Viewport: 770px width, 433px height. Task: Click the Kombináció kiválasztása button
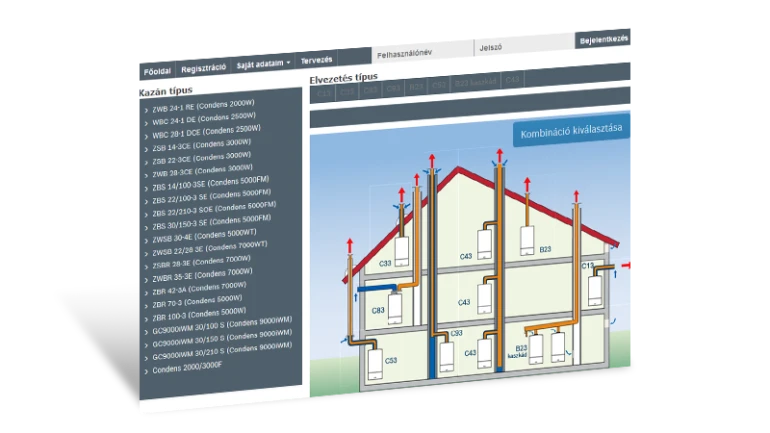571,131
